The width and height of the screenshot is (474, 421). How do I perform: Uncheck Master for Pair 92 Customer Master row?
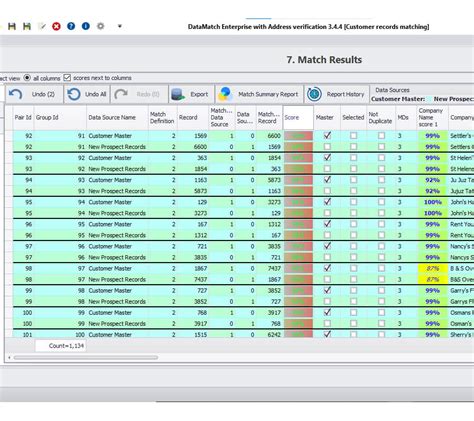click(x=327, y=135)
